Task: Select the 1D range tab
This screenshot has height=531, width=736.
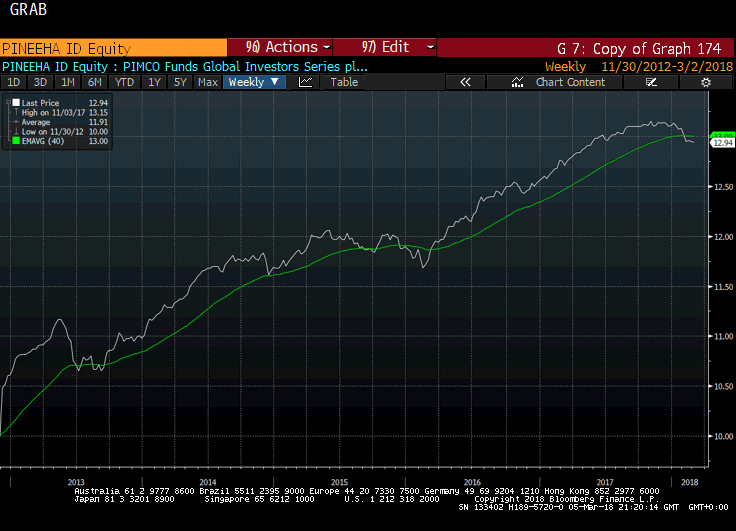Action: pos(14,82)
